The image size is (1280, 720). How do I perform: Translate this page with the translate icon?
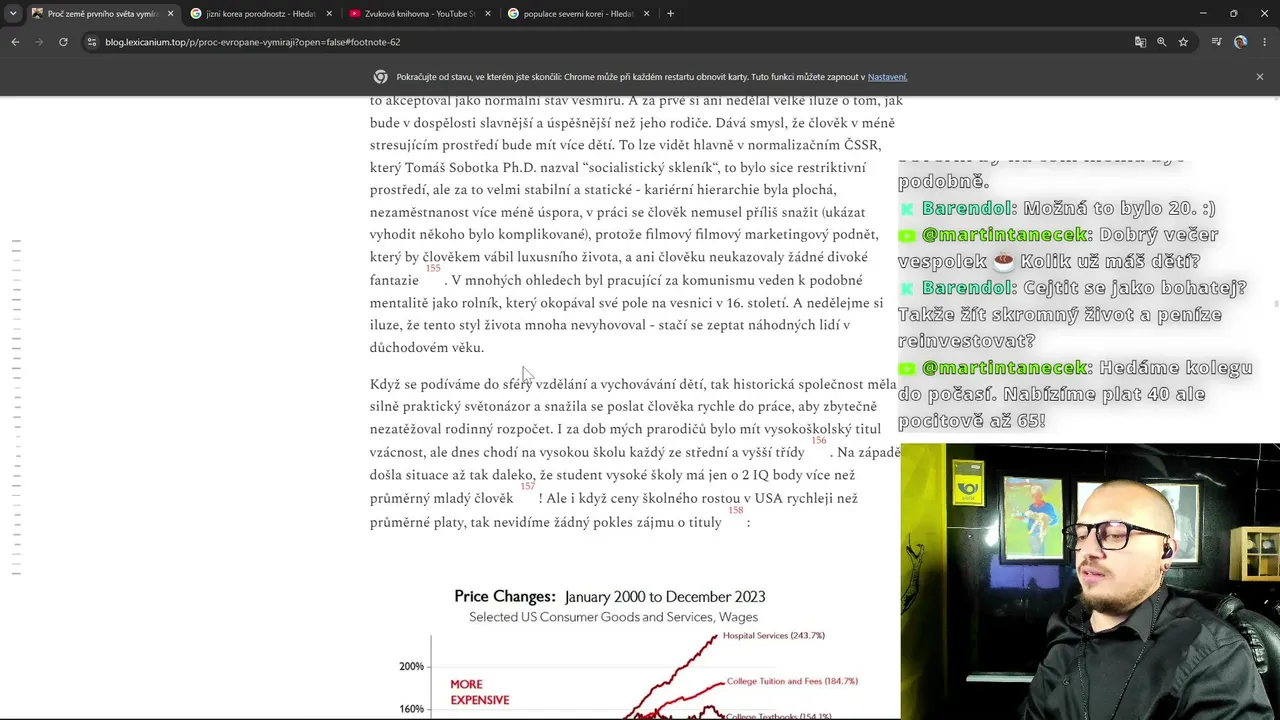pyautogui.click(x=1140, y=42)
